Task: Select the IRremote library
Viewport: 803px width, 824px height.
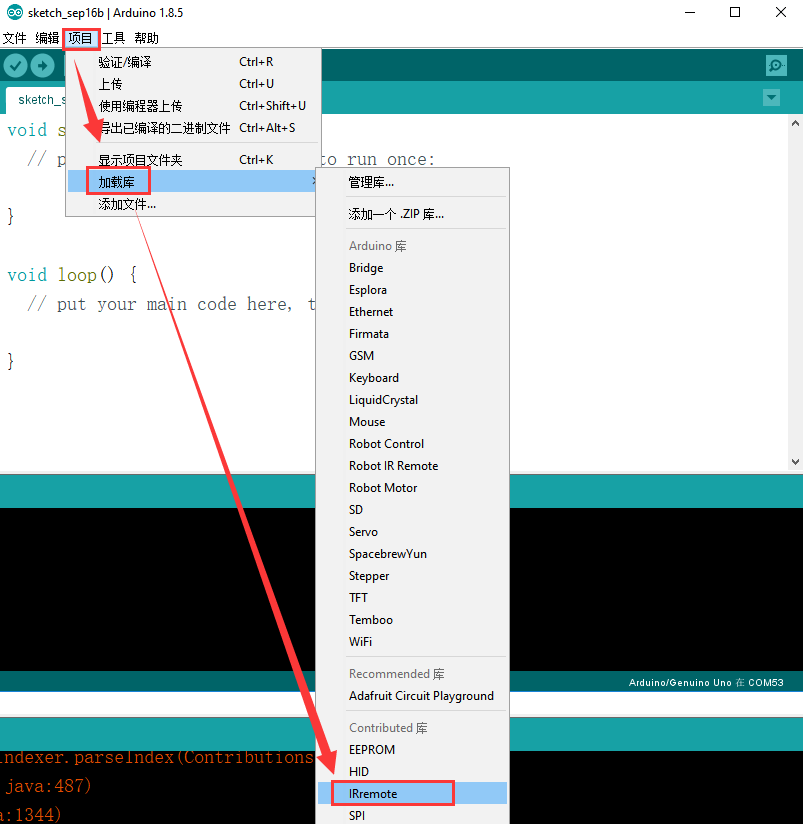Action: (413, 794)
